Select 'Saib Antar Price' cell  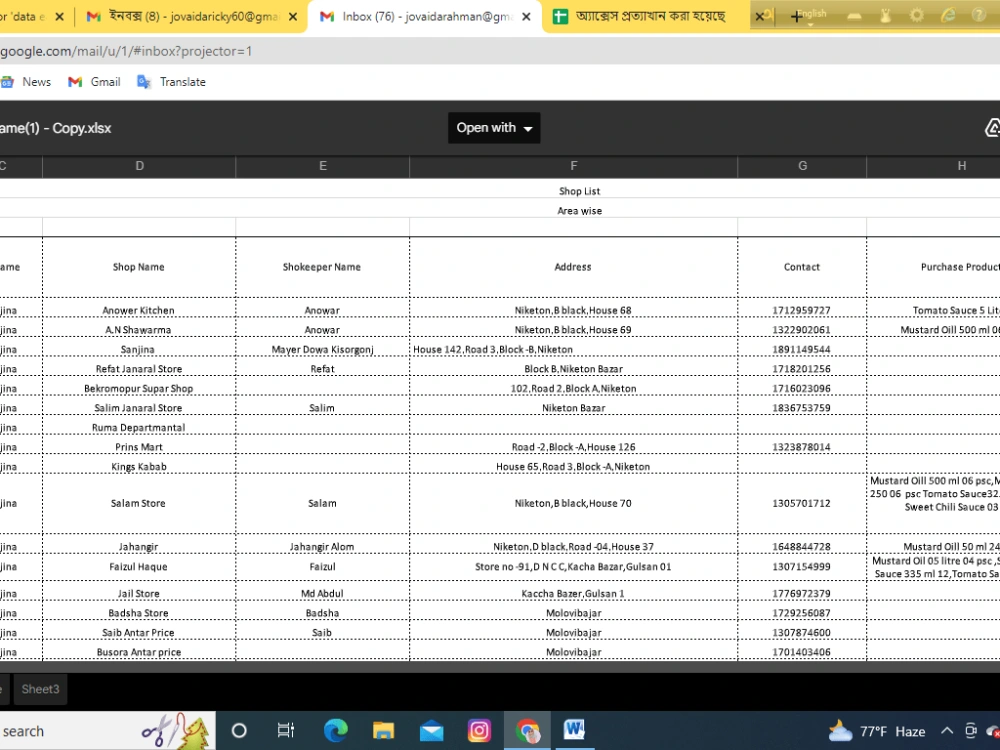tap(138, 633)
